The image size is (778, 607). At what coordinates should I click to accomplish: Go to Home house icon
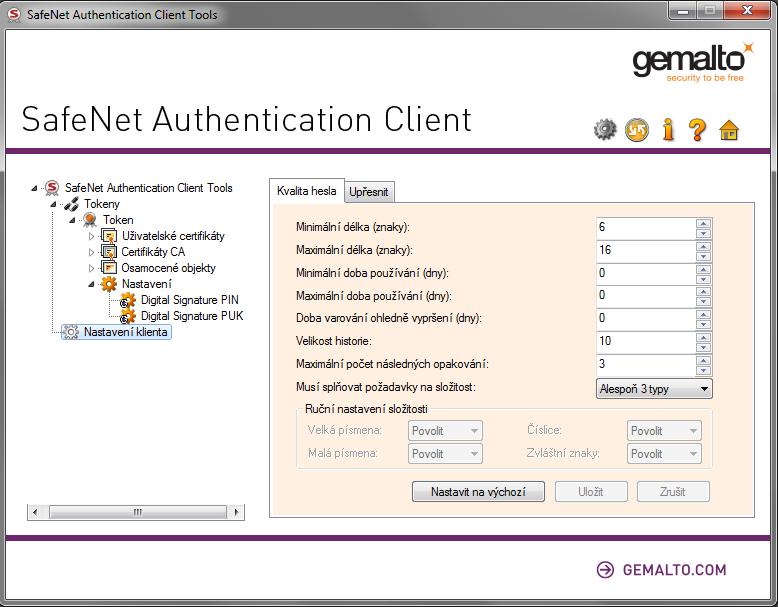[x=728, y=130]
